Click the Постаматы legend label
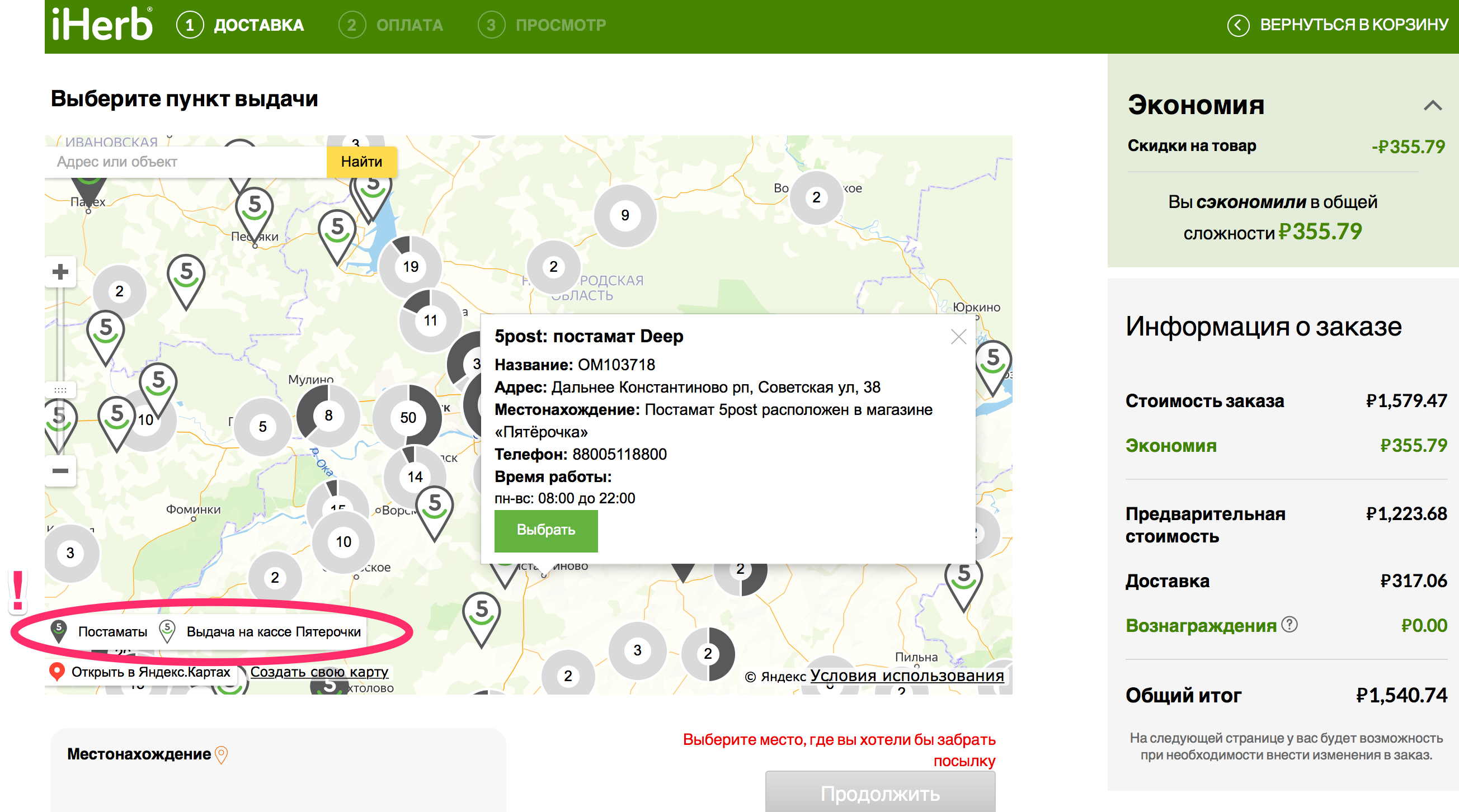1459x812 pixels. click(x=112, y=631)
